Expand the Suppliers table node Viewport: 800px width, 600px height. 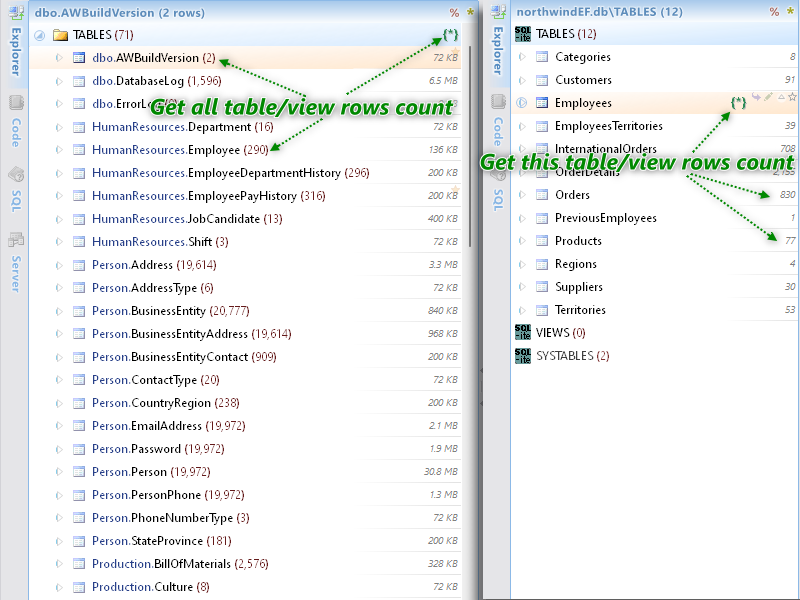point(522,287)
